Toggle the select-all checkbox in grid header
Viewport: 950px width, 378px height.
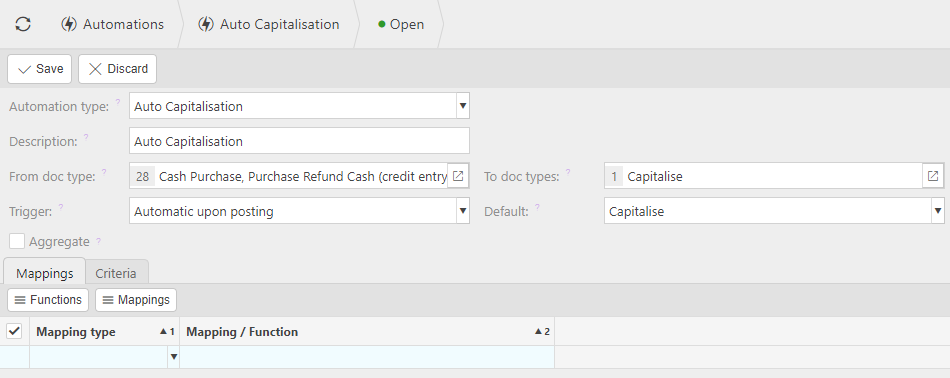pos(14,331)
